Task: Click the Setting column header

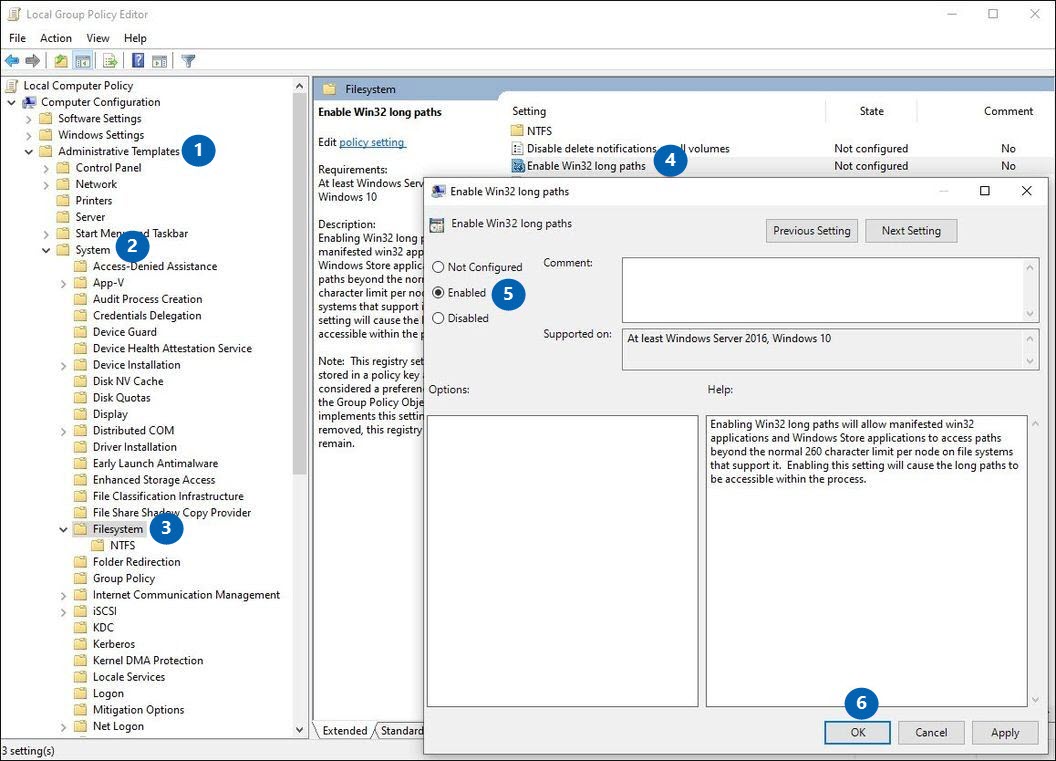Action: click(x=529, y=111)
